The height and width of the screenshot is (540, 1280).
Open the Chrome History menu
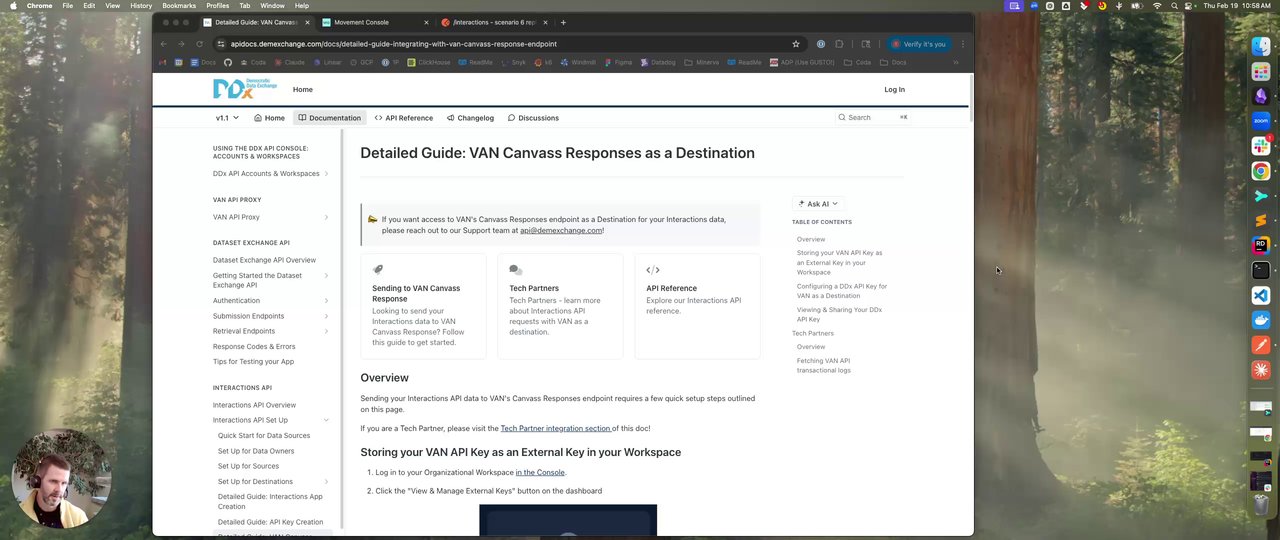(x=141, y=6)
